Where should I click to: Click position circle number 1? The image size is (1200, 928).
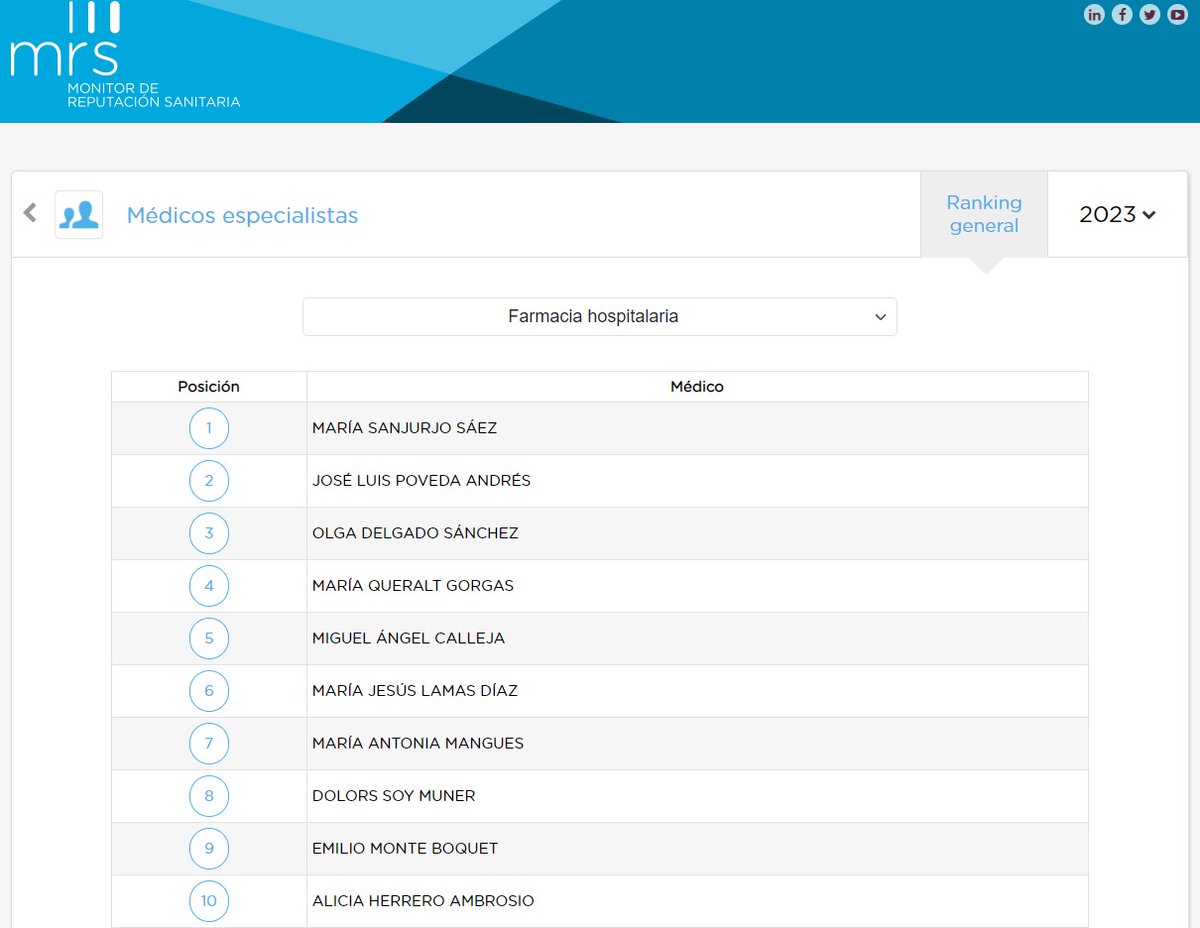[x=209, y=428]
